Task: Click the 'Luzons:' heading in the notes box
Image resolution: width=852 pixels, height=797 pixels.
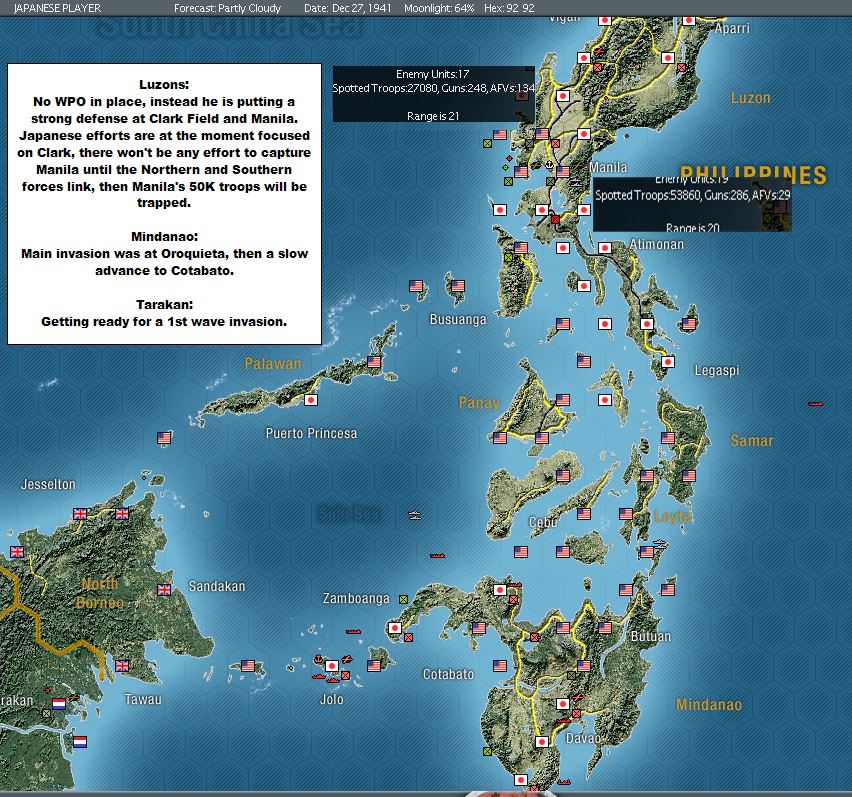Action: (164, 85)
